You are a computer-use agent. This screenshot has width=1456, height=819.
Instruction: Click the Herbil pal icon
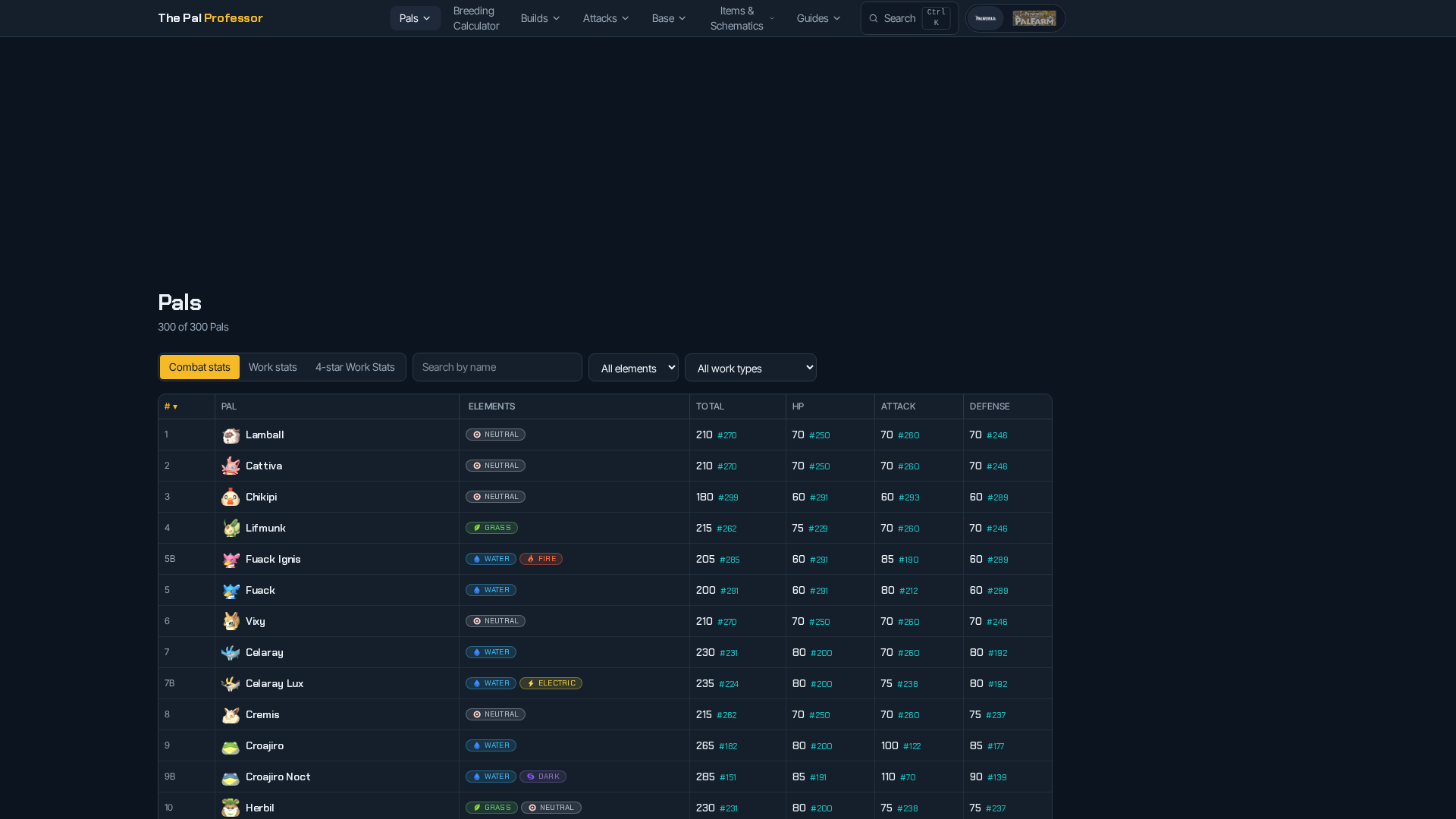click(231, 808)
